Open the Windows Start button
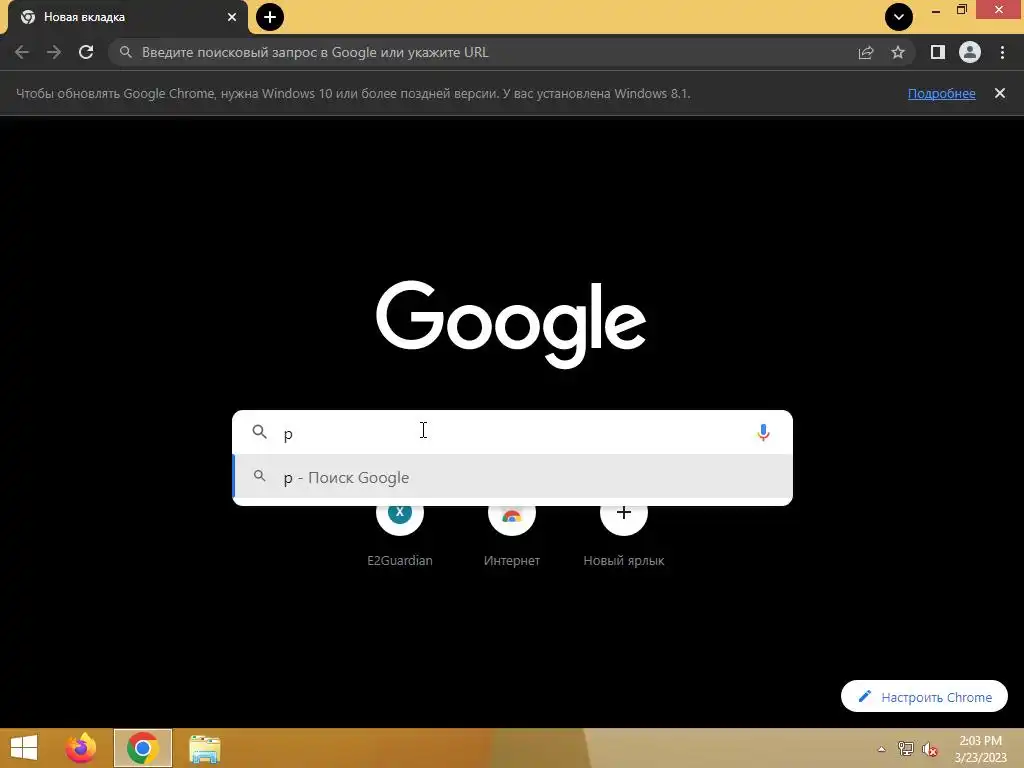 [x=24, y=748]
